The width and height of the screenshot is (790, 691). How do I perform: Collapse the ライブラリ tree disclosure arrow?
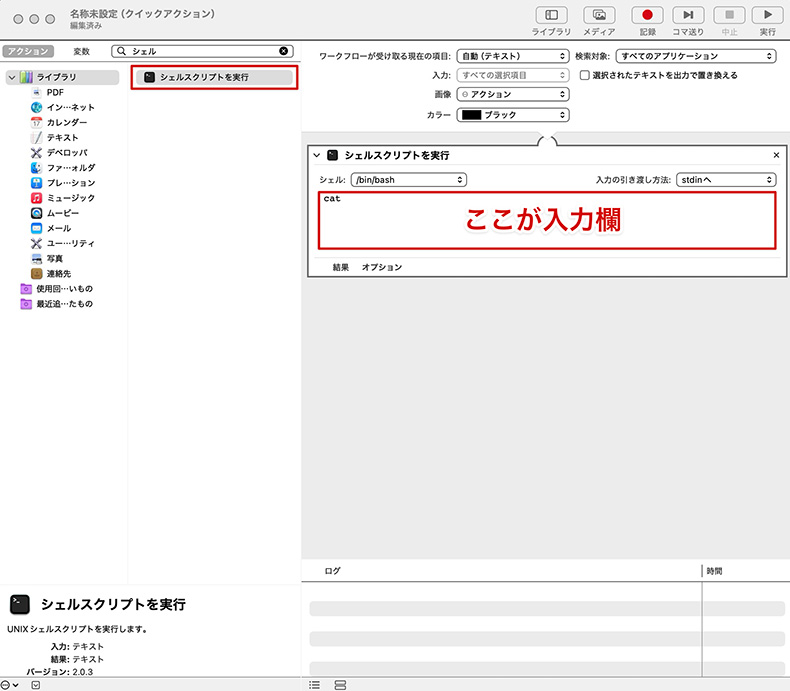coord(12,77)
